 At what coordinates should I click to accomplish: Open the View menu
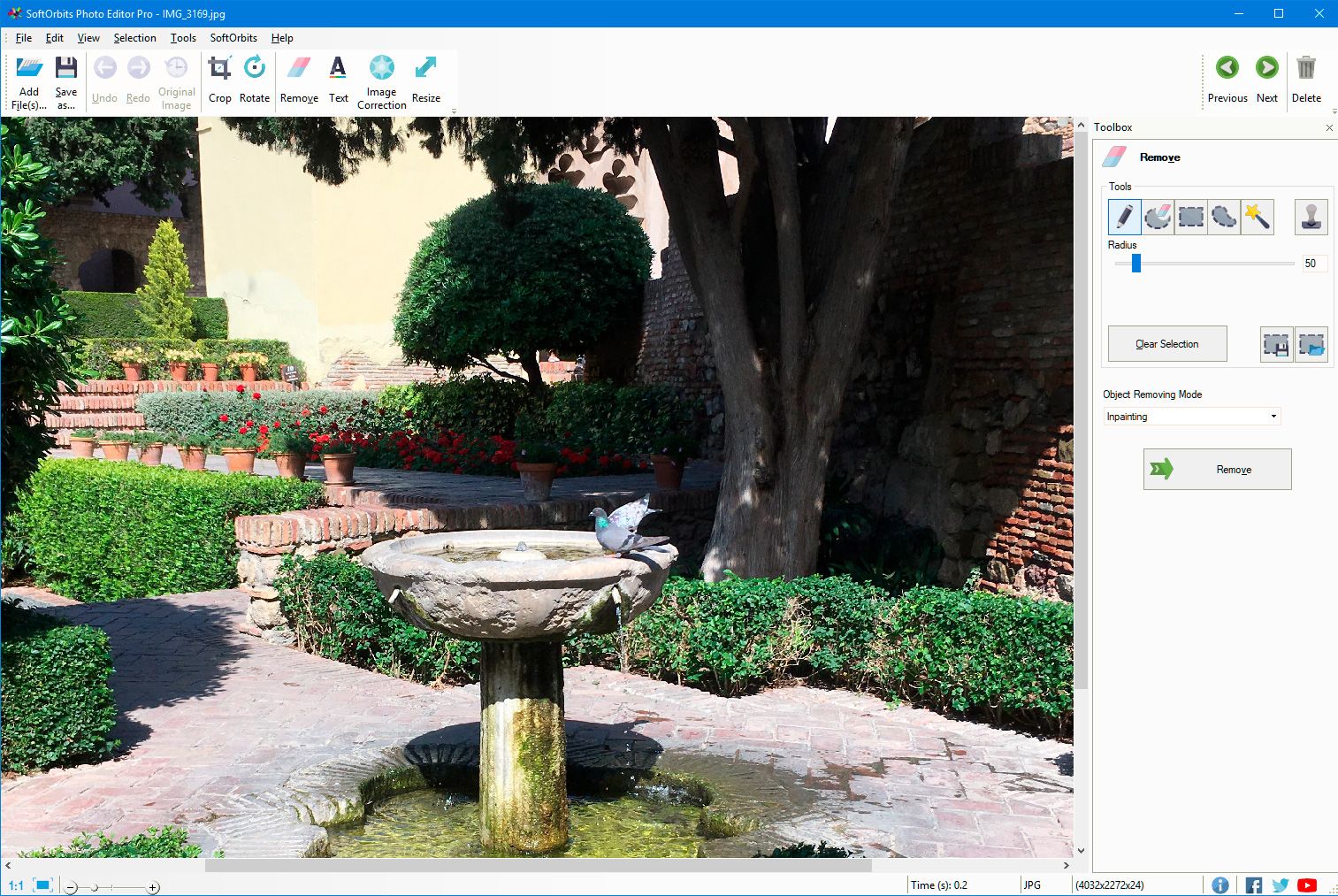tap(88, 38)
